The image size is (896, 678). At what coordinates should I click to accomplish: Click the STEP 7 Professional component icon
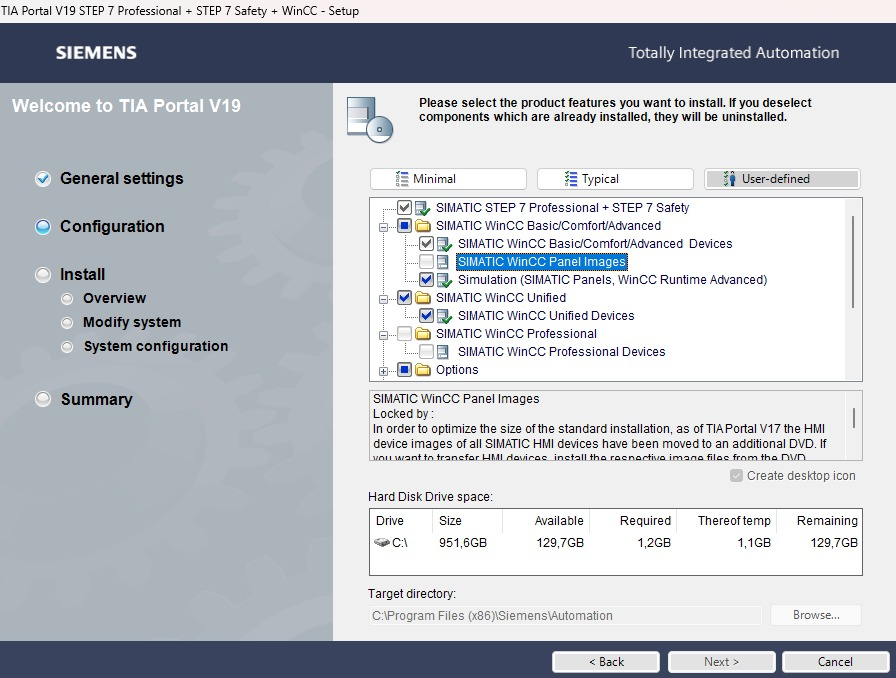[423, 208]
